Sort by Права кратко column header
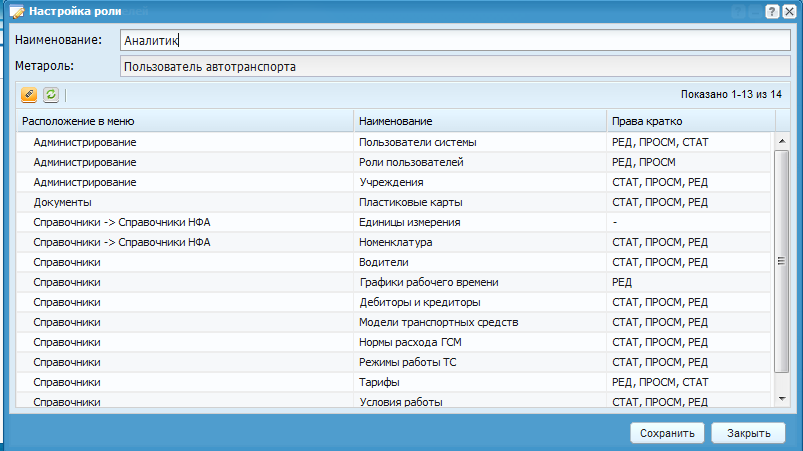 [x=691, y=121]
